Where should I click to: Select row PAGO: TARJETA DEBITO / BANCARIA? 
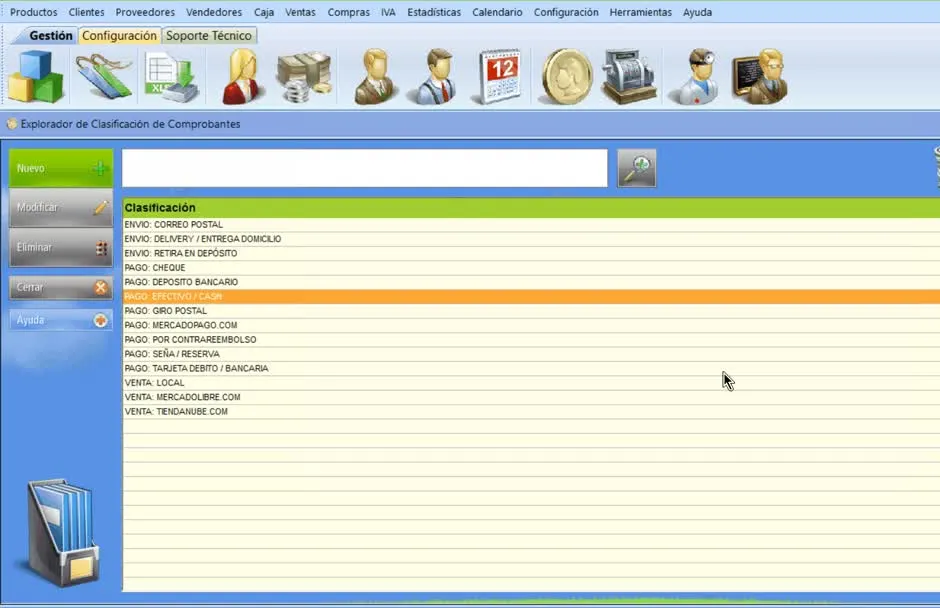[531, 369]
